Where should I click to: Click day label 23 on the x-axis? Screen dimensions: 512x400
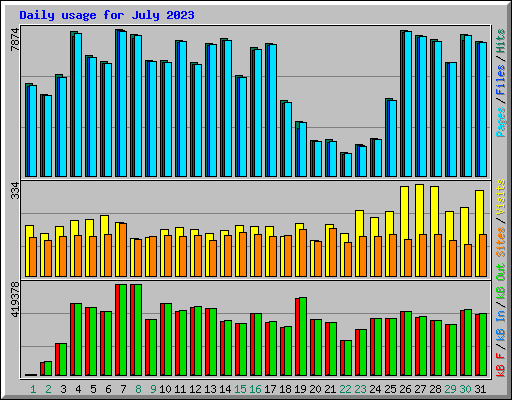point(360,389)
